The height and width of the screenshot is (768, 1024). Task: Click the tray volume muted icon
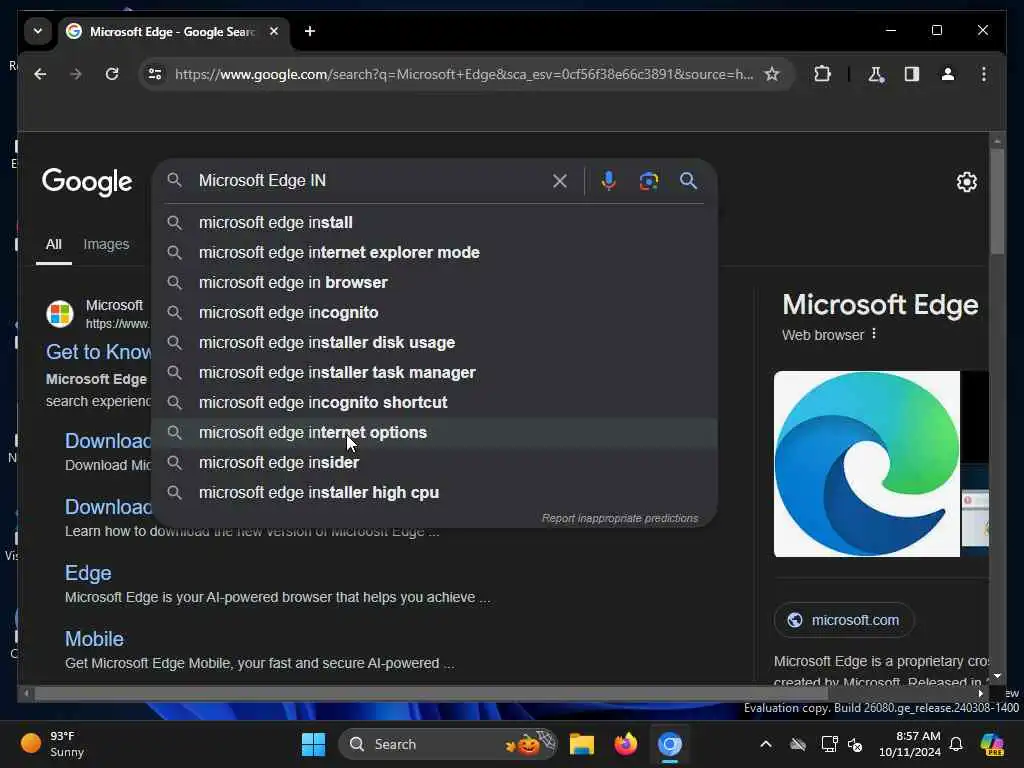point(855,744)
